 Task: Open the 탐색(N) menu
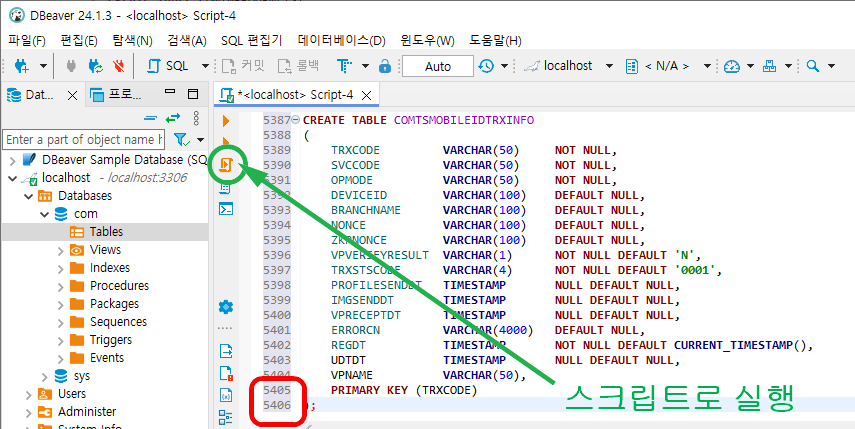tap(133, 41)
